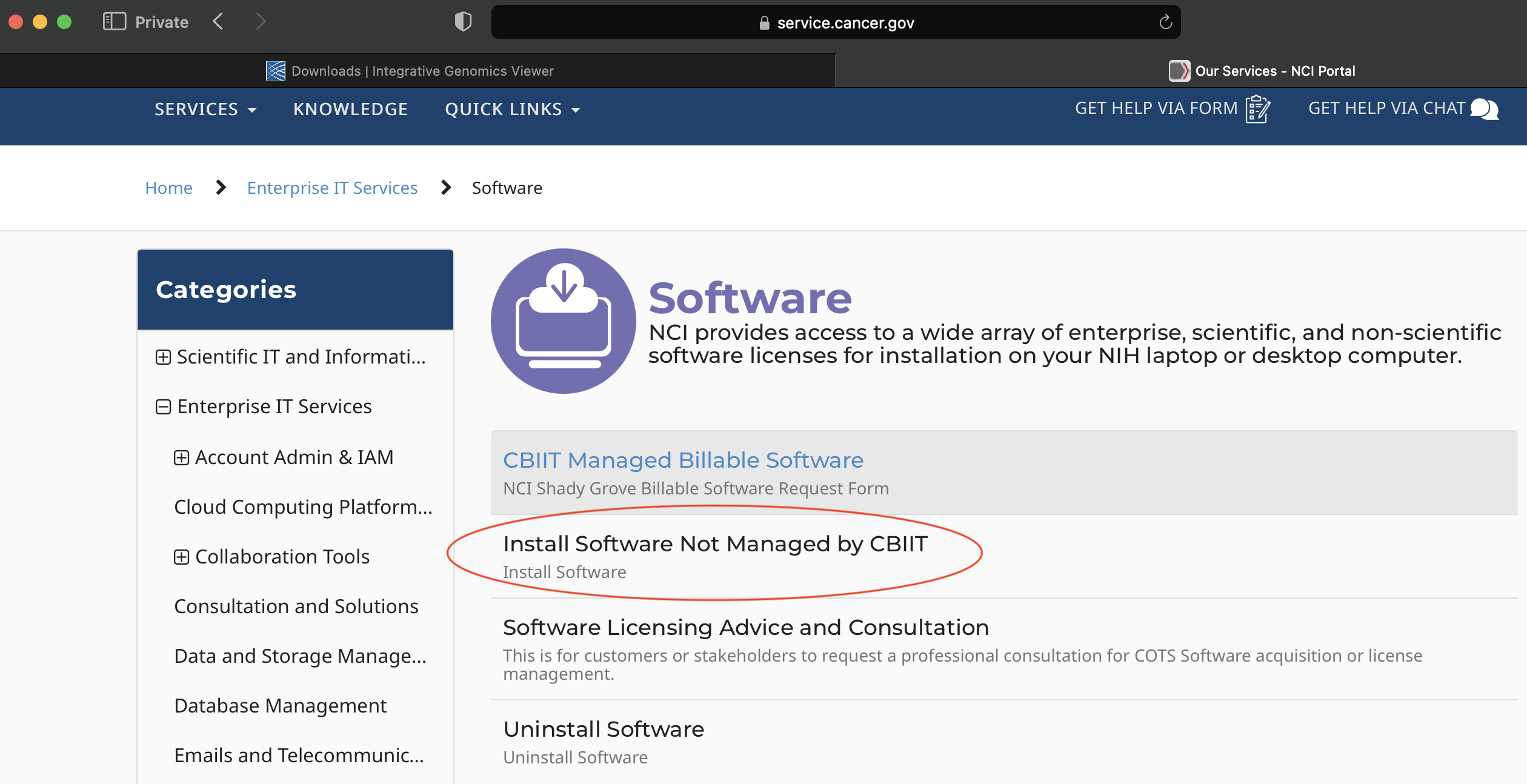Expand the Account Admin & IAM subcategory
The width and height of the screenshot is (1527, 784).
pos(181,458)
